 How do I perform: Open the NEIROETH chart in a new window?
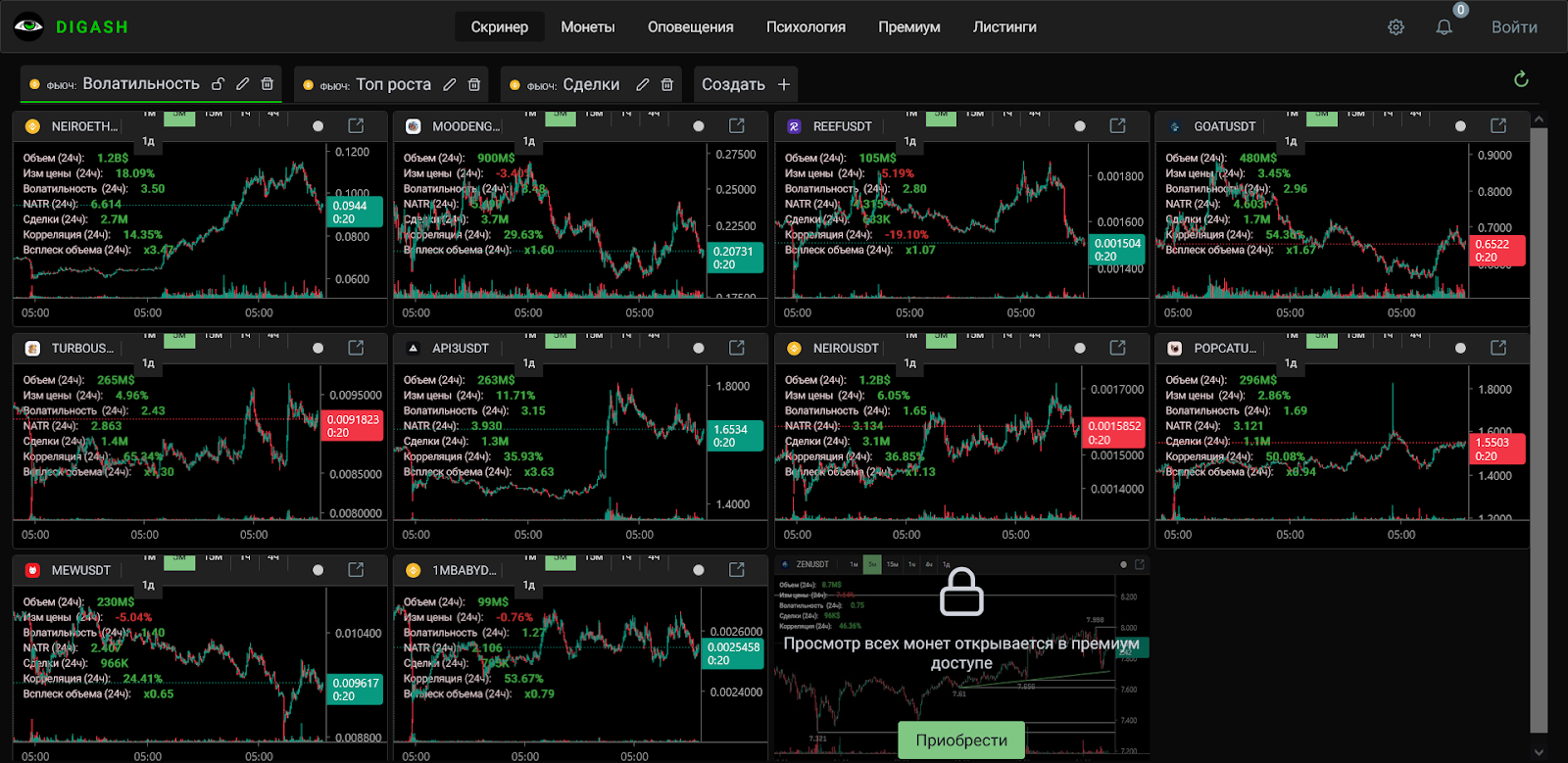click(x=356, y=126)
